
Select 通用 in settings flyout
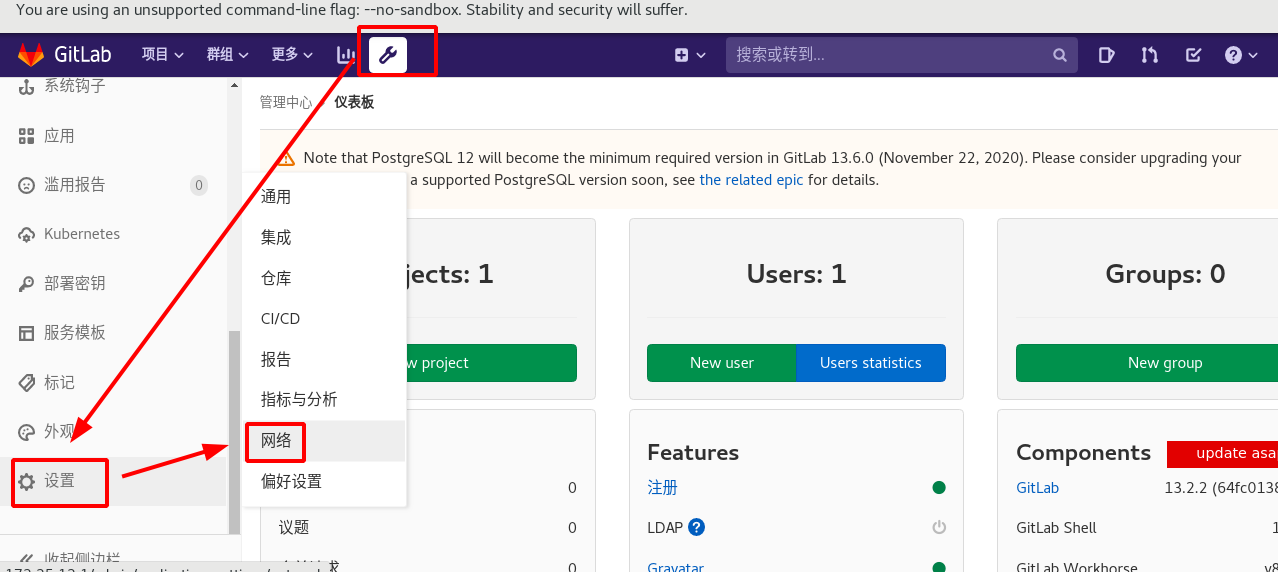(325, 197)
